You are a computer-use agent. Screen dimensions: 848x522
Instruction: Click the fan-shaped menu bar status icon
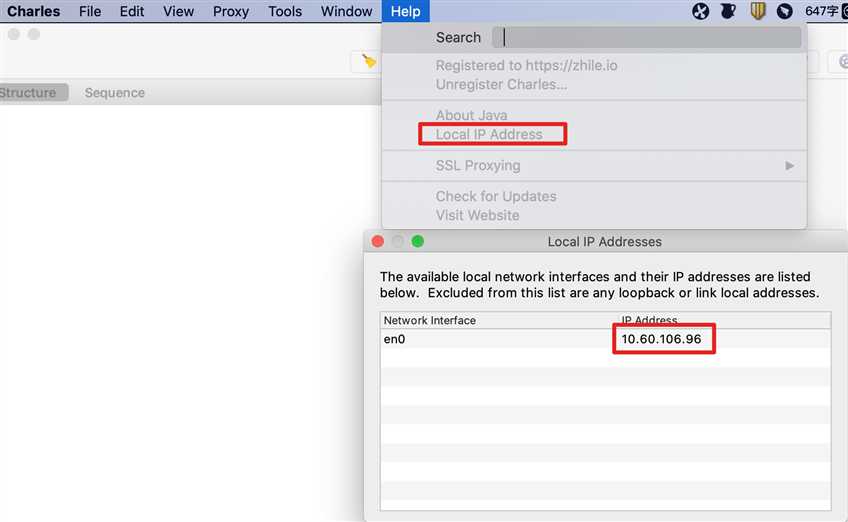[x=700, y=11]
